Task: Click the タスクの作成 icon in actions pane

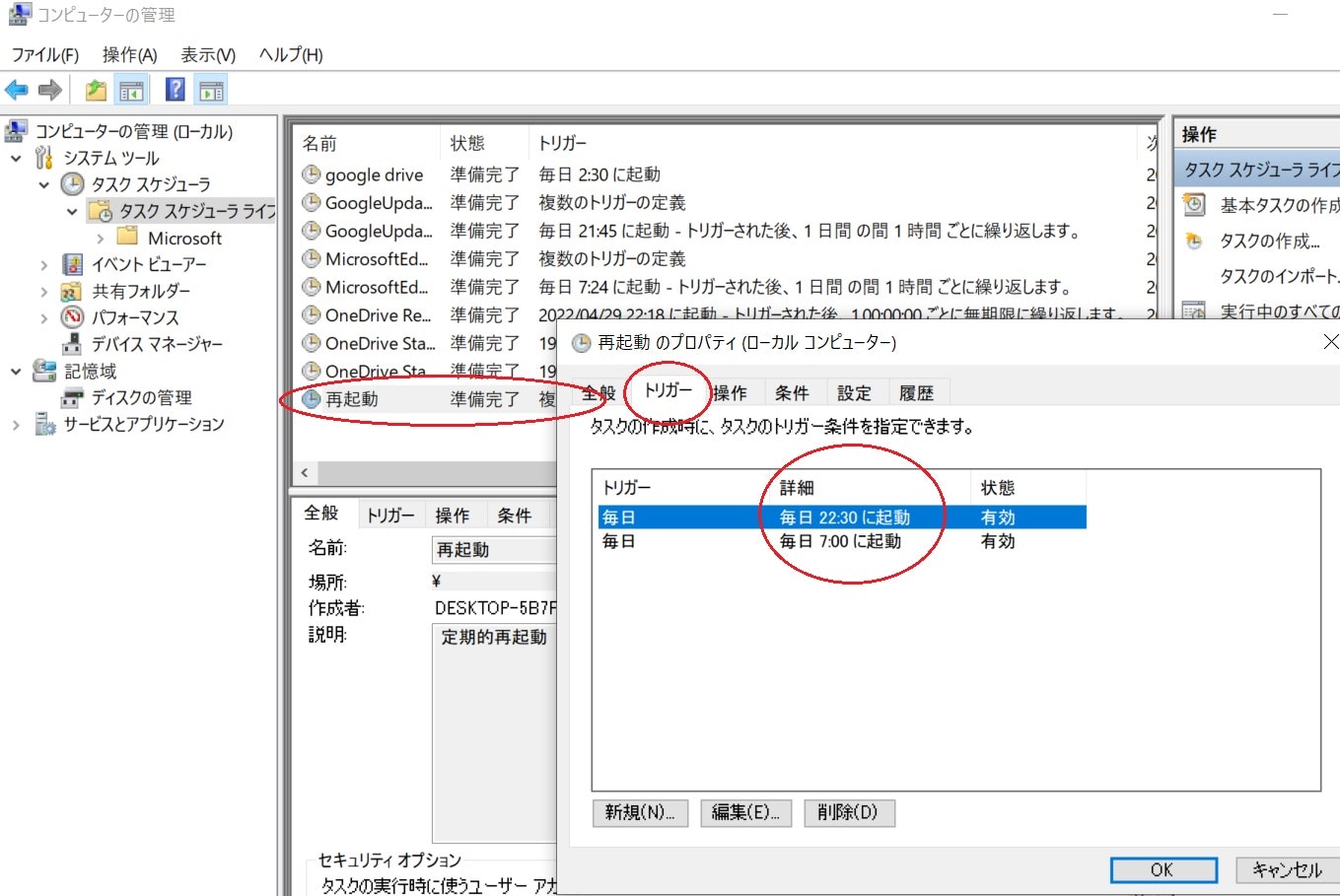Action: coord(1194,241)
